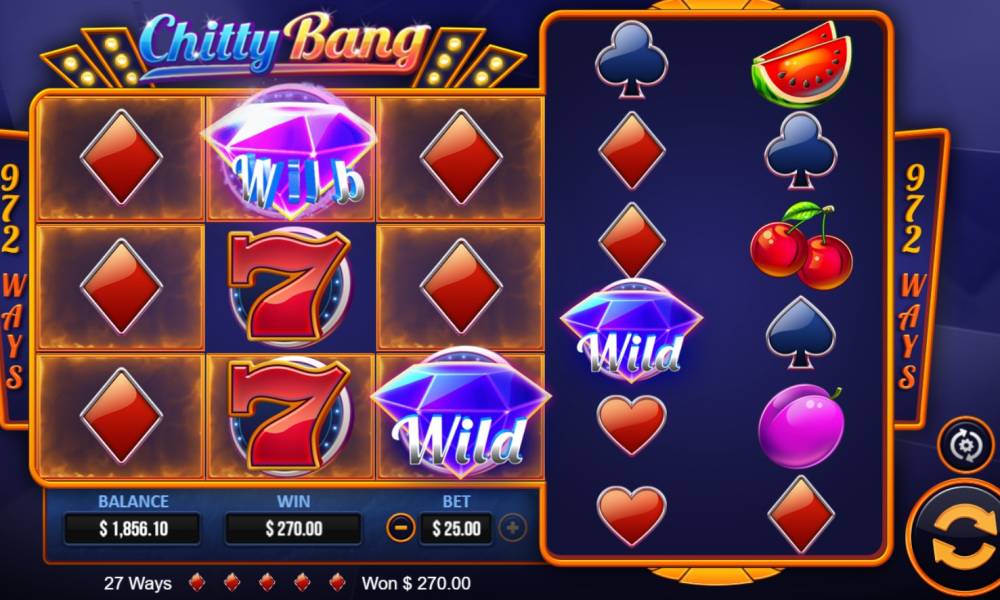
Task: Increase the bet with the plus button
Action: (x=513, y=528)
